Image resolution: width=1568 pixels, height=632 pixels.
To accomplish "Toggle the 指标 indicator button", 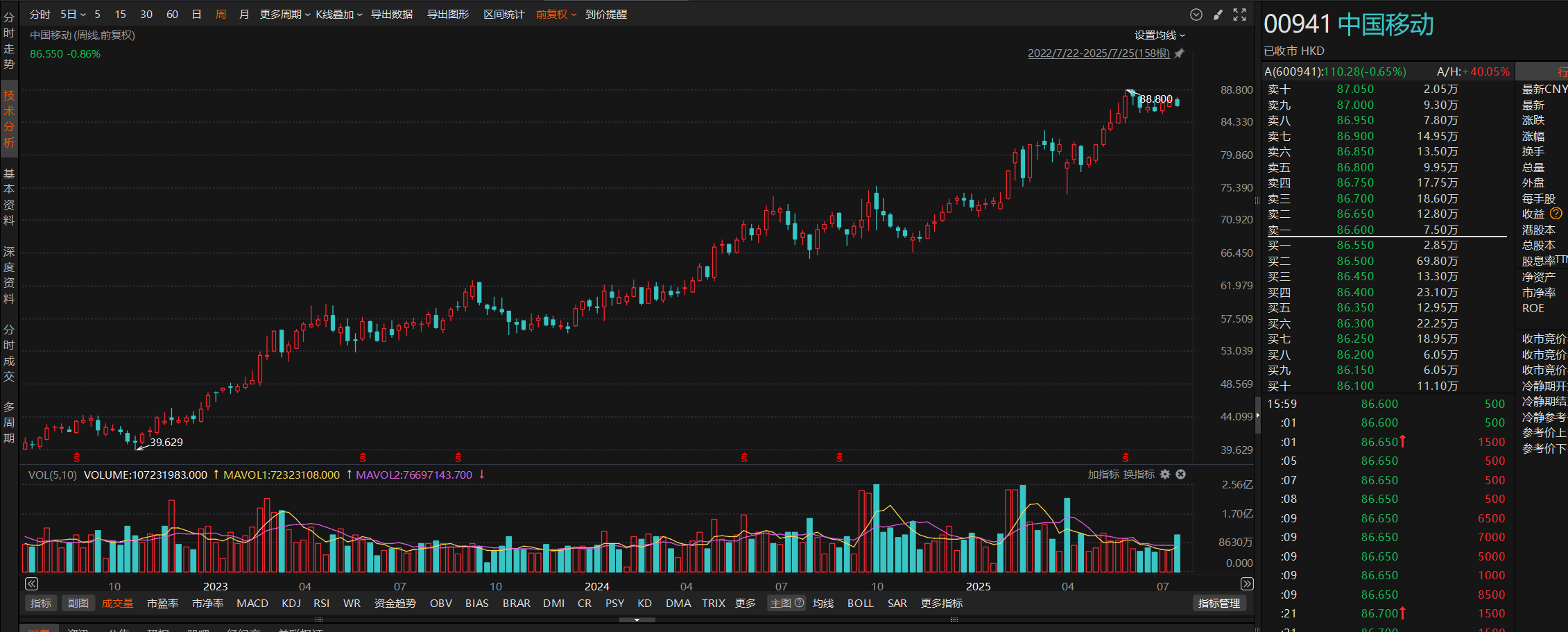I will click(41, 604).
